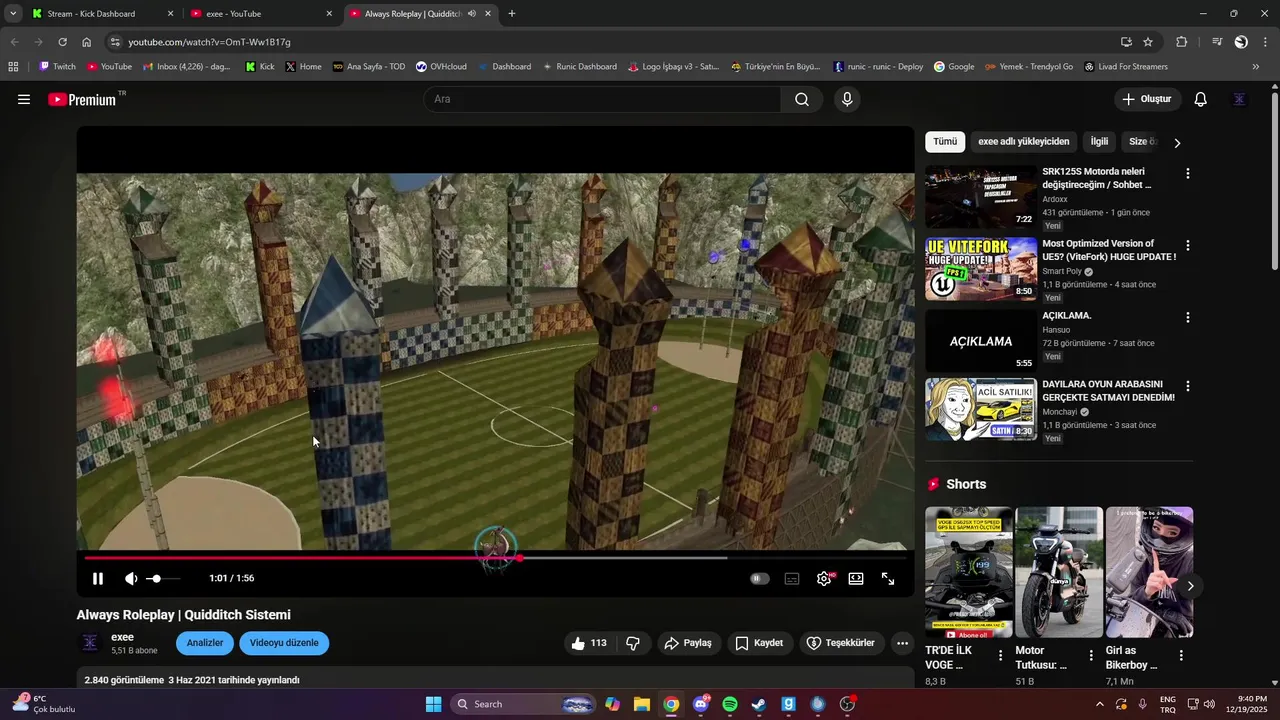Open options for Girl as Bikerboy short

(x=1181, y=656)
